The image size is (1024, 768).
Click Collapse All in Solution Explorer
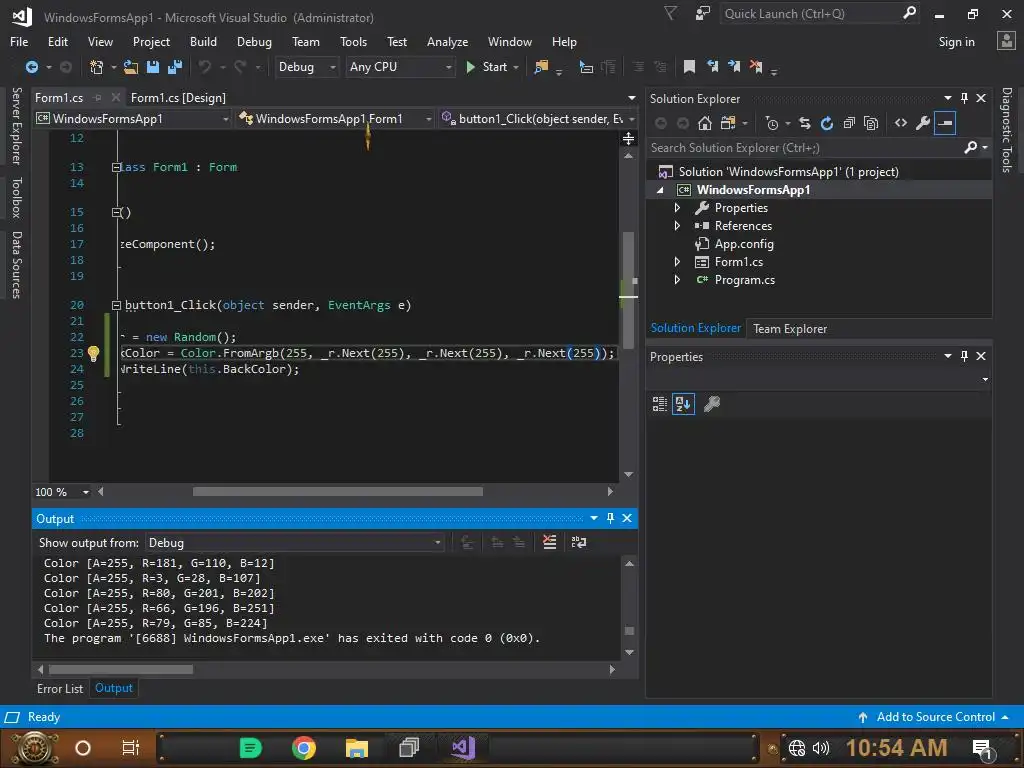pos(849,123)
